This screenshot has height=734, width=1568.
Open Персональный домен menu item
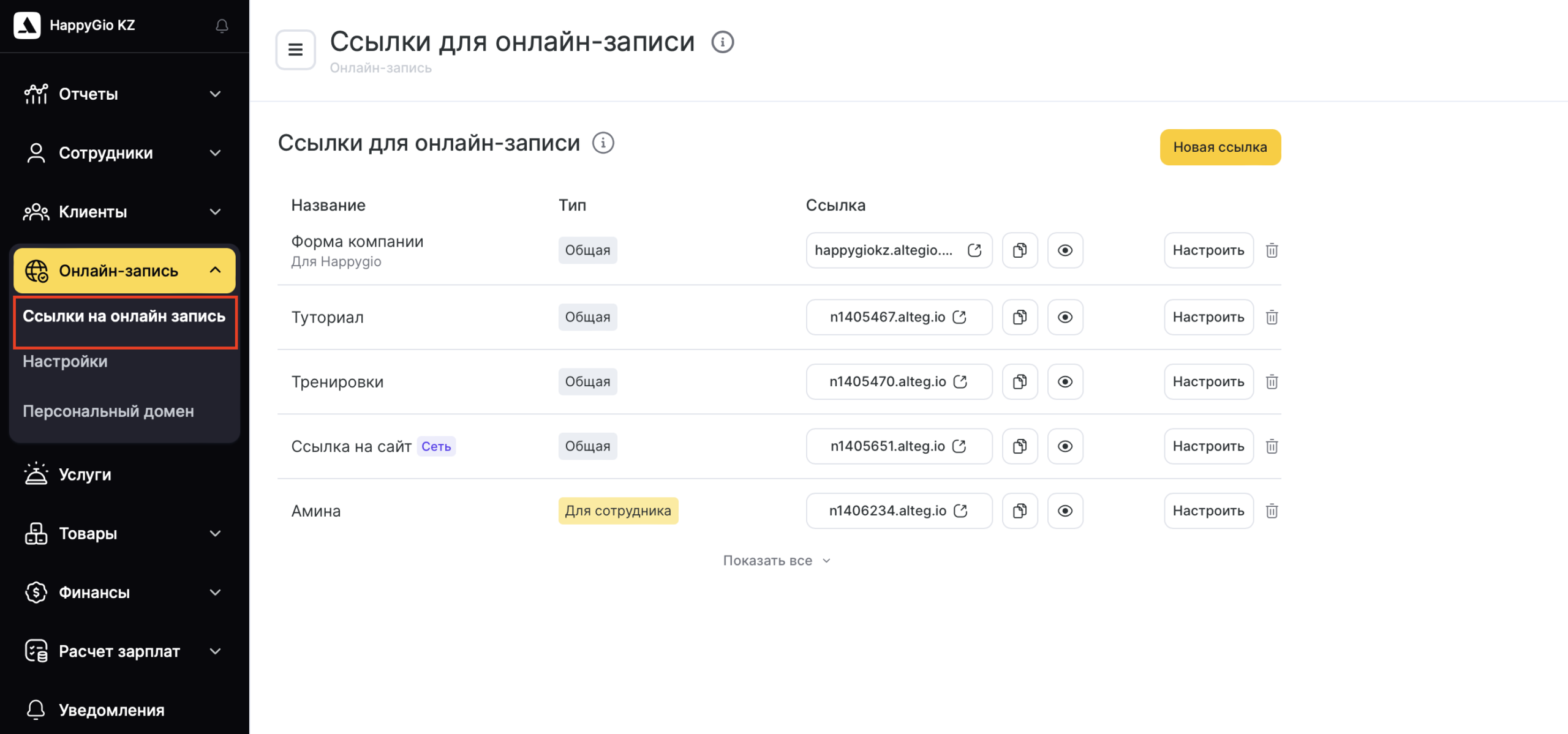[x=108, y=411]
